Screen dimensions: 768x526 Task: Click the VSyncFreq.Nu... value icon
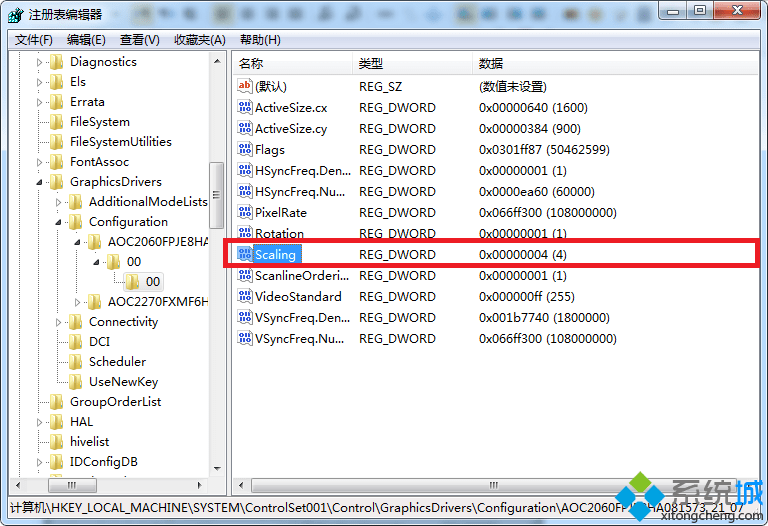click(245, 338)
